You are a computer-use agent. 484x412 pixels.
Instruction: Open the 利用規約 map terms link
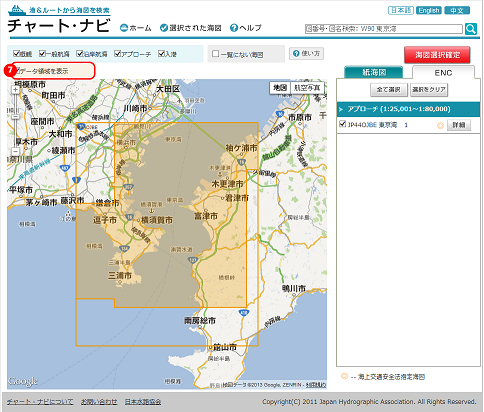316,385
